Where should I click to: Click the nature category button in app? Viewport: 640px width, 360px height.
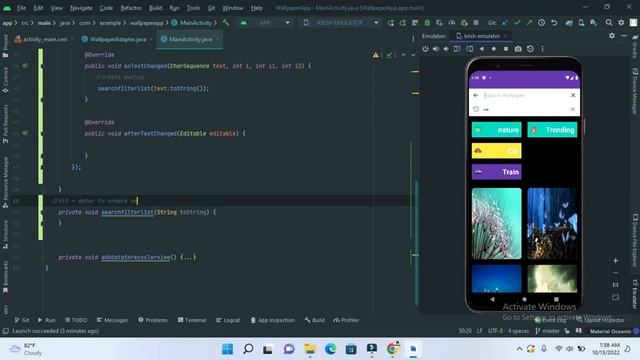pos(496,130)
